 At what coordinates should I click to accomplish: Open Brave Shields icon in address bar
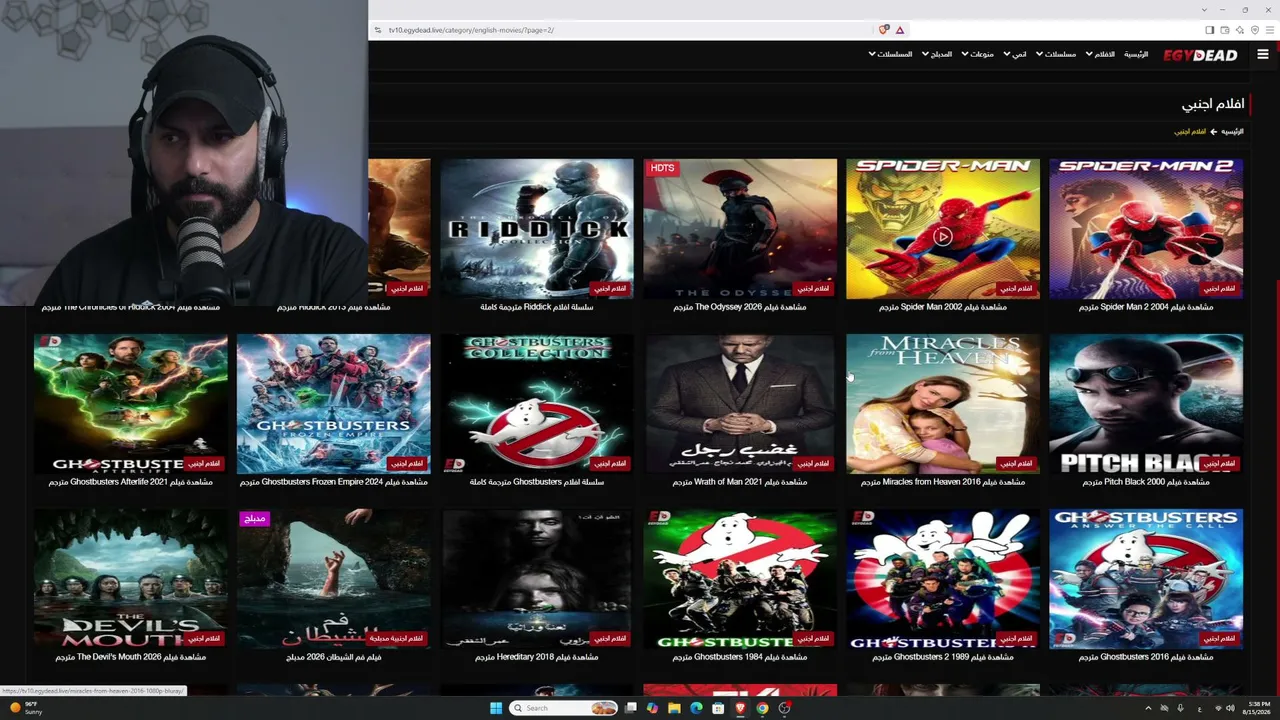pos(884,30)
